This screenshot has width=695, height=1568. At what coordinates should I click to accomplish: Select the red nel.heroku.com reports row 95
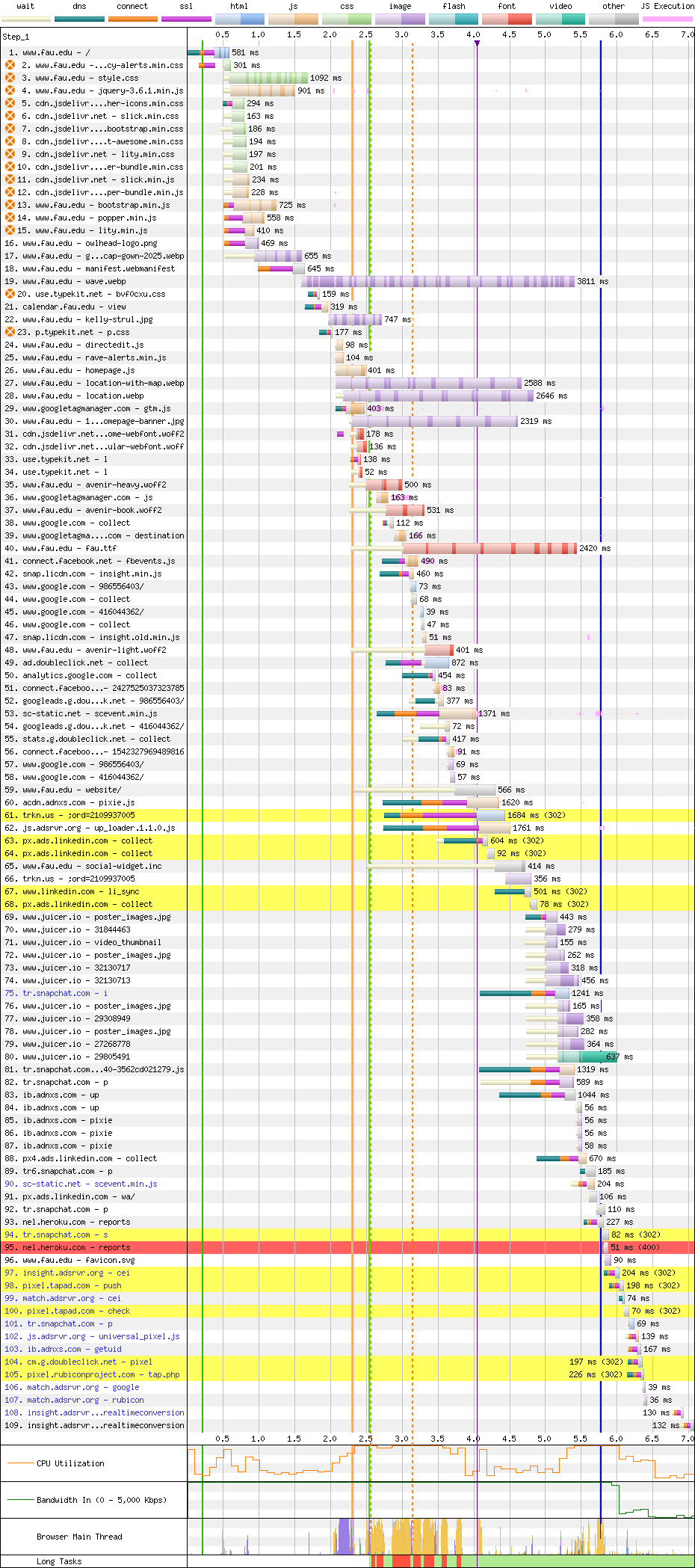pos(347,1247)
